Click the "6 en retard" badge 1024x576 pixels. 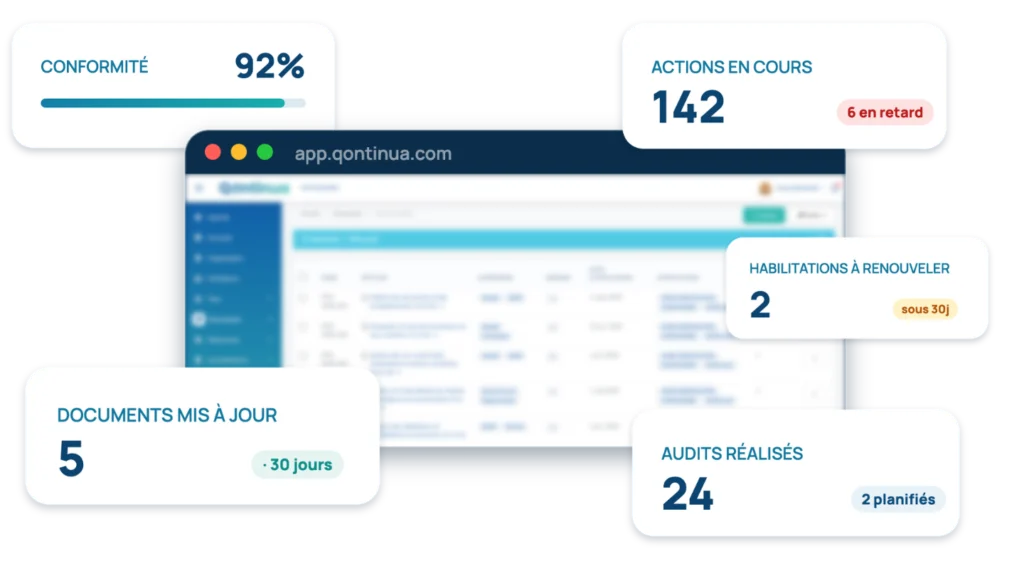click(885, 112)
